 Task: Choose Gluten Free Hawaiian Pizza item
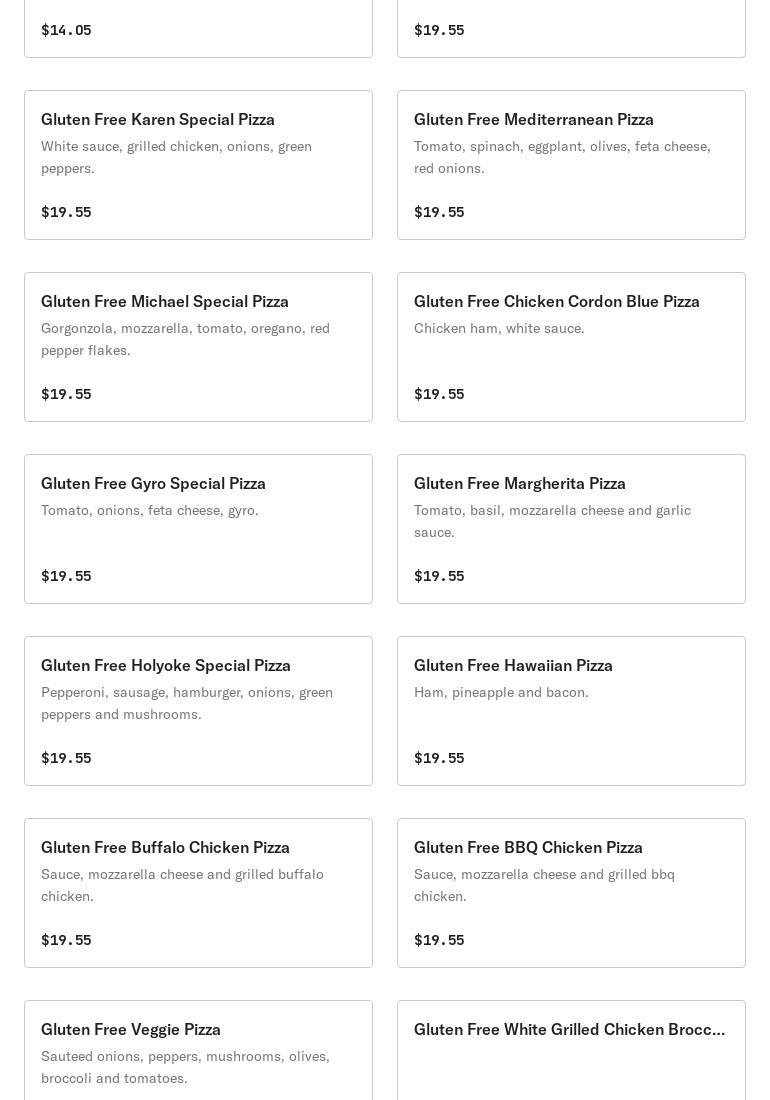tap(571, 711)
